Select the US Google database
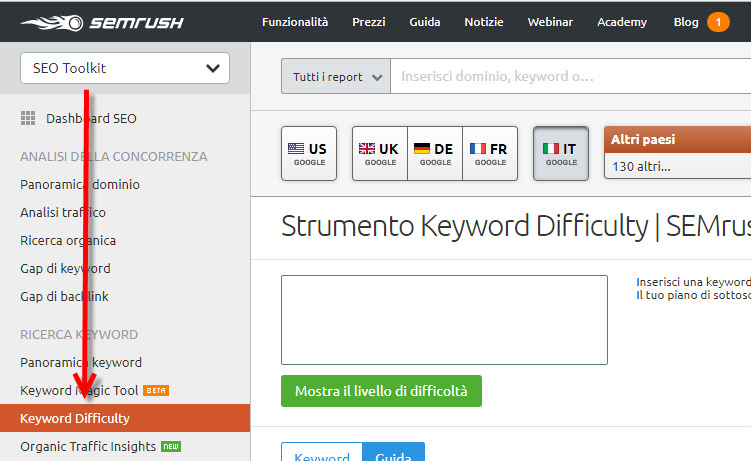 (309, 154)
